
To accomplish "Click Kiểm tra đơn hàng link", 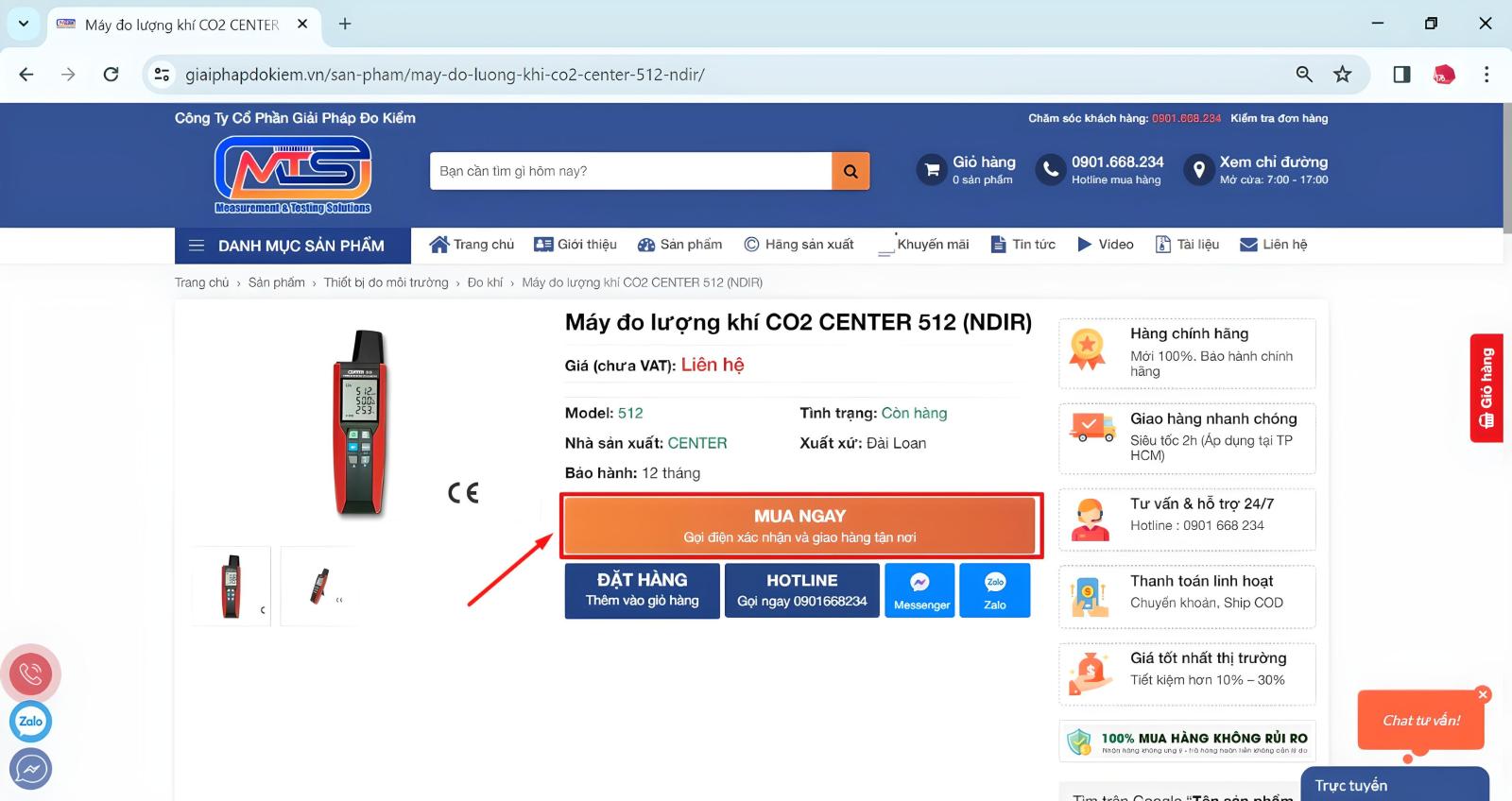I will (x=1279, y=118).
